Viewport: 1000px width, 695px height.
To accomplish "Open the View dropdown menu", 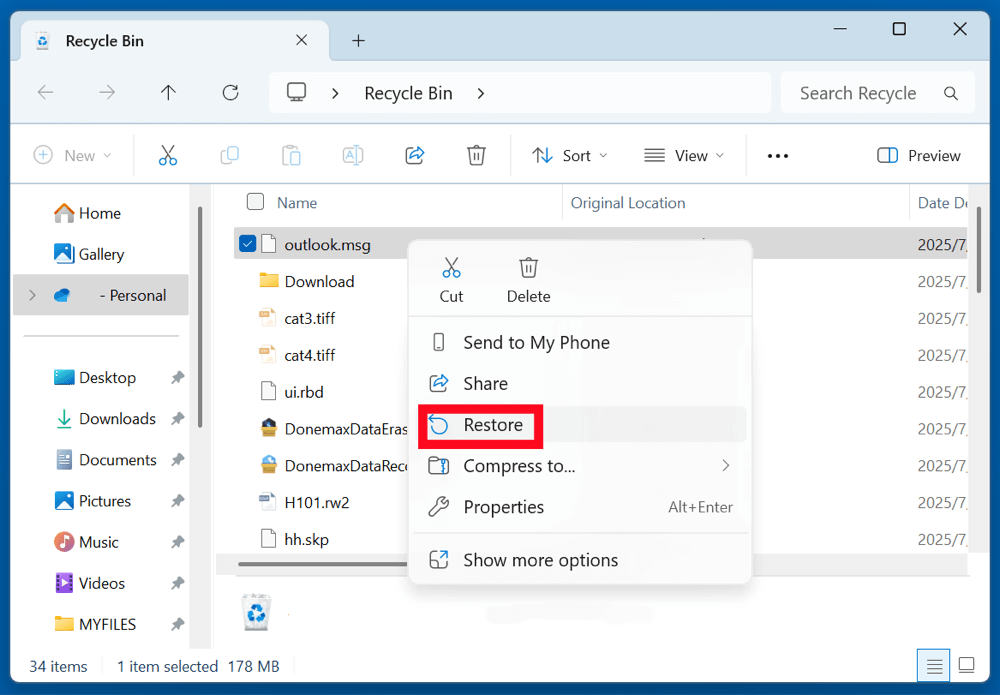I will [684, 155].
